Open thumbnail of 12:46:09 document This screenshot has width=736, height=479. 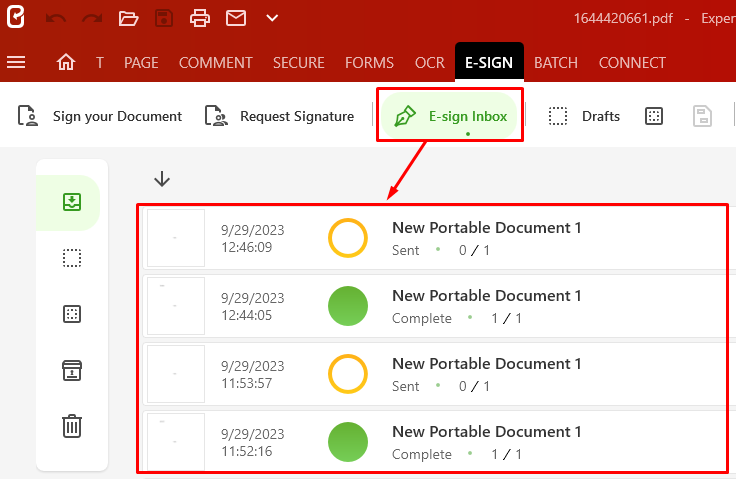pos(176,238)
